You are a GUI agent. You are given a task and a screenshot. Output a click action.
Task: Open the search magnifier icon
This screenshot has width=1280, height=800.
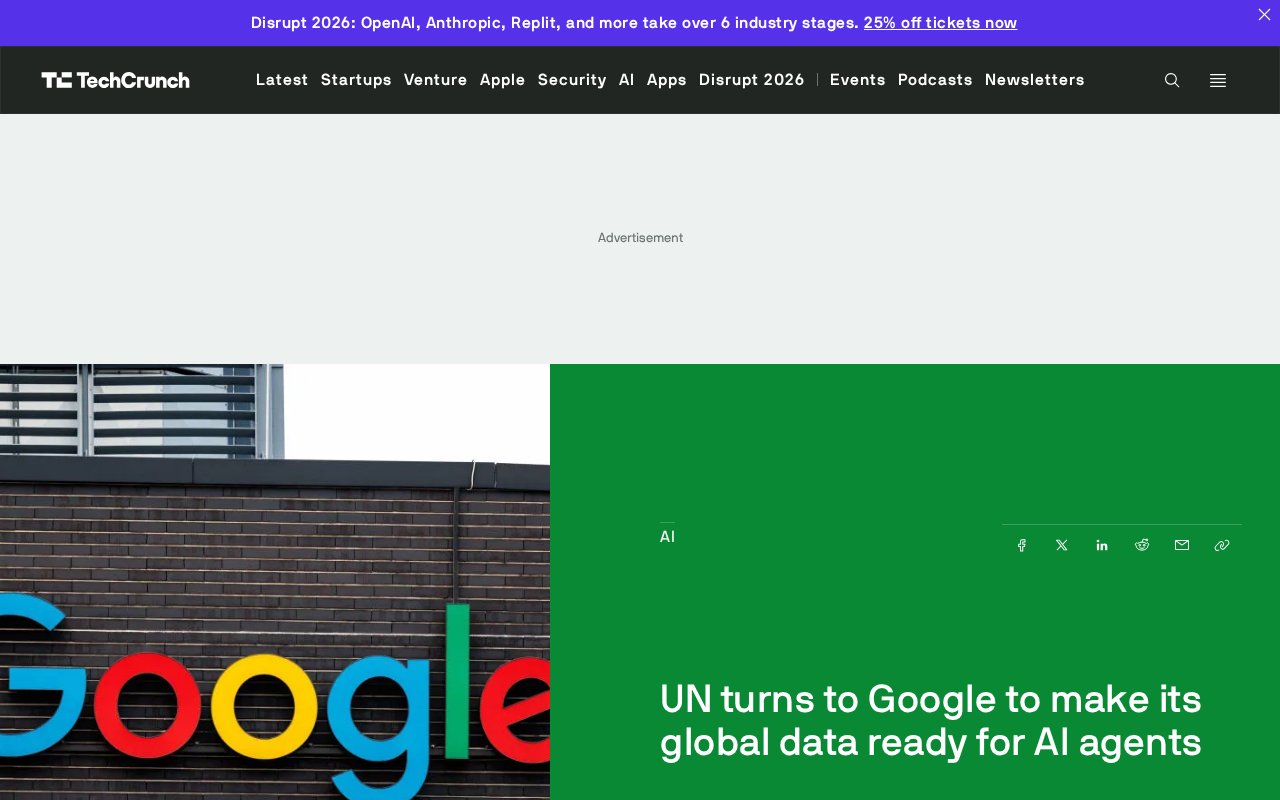(x=1172, y=80)
